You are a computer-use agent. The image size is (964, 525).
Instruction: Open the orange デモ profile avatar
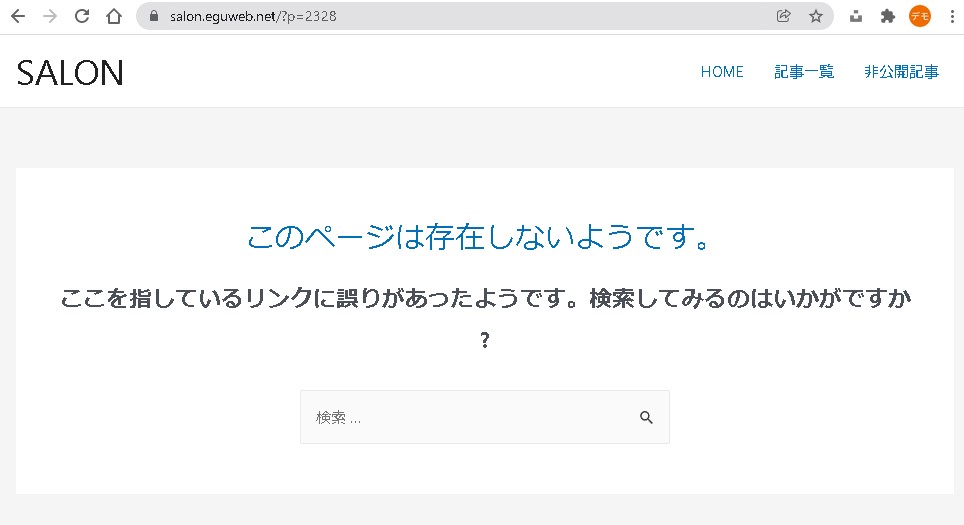pyautogui.click(x=919, y=16)
